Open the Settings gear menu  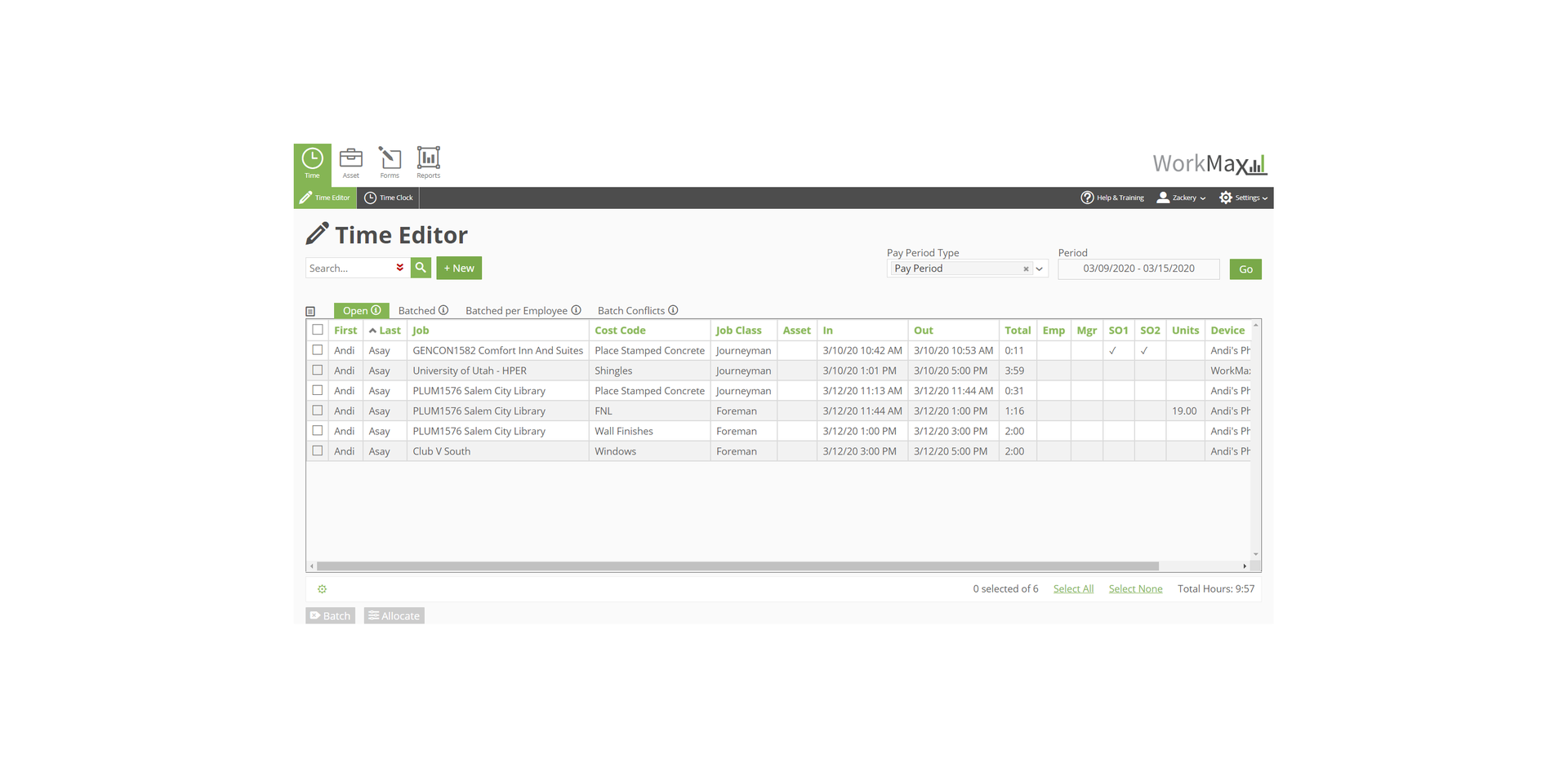point(1244,198)
